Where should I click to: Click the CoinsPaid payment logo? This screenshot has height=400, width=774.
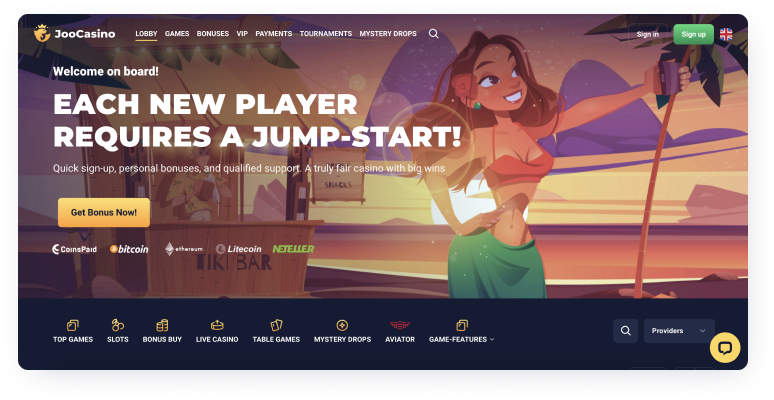pyautogui.click(x=75, y=249)
